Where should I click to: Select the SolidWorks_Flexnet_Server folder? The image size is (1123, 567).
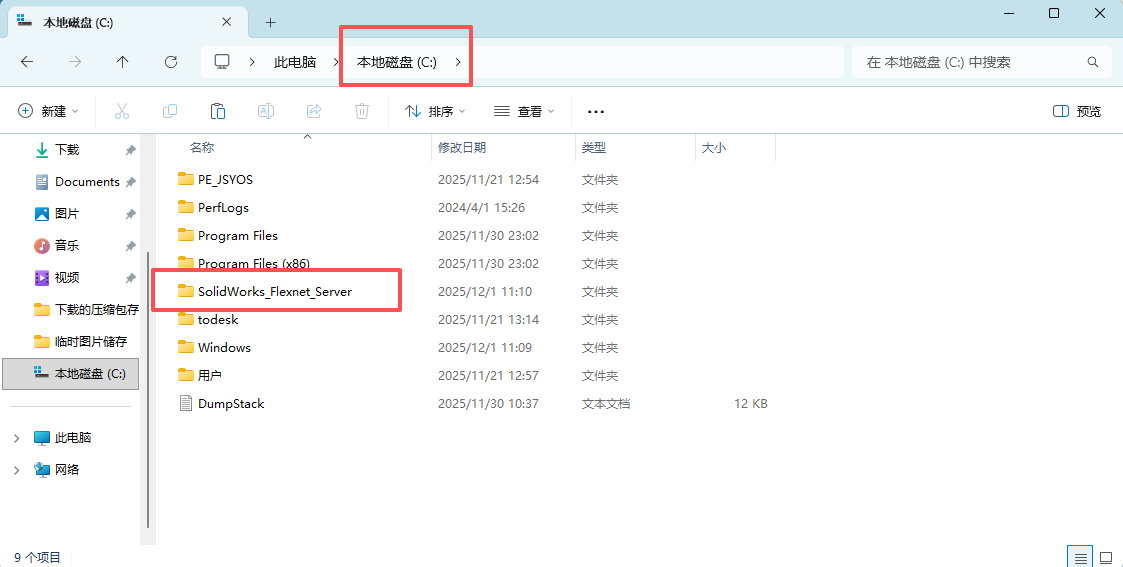tap(275, 291)
